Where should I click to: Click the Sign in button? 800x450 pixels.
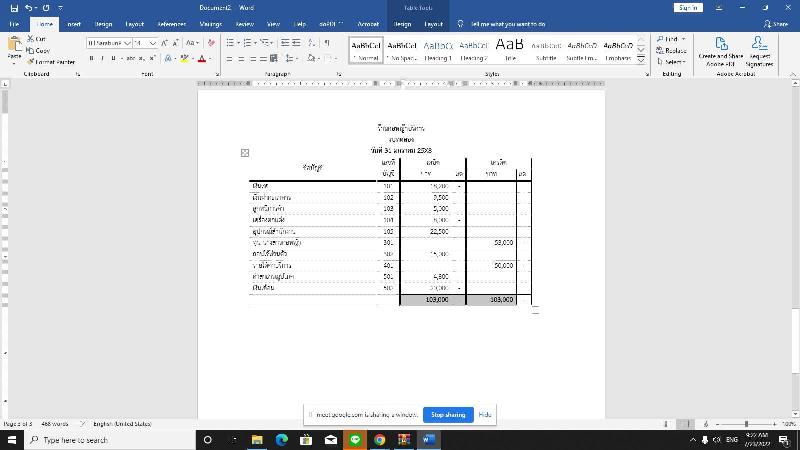(x=688, y=7)
